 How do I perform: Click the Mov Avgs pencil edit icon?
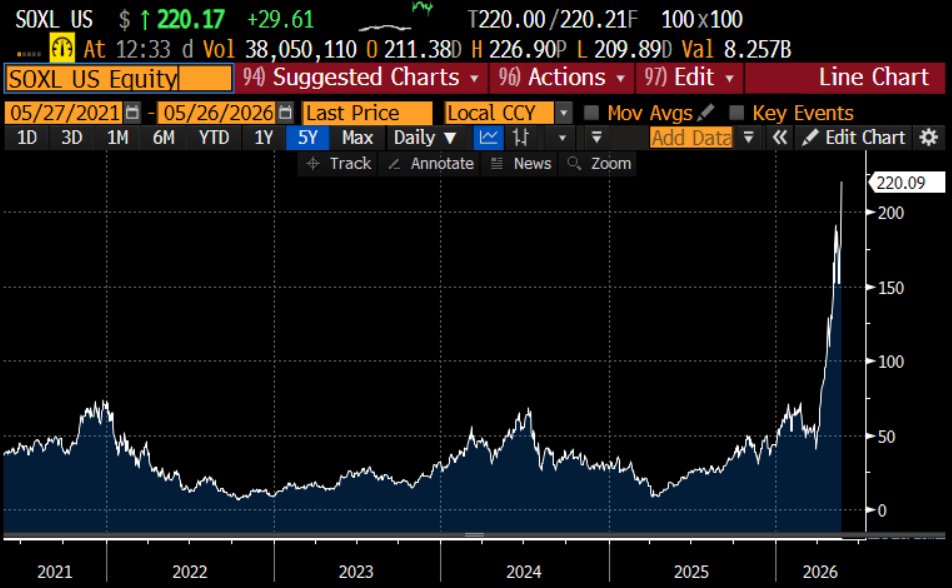(706, 113)
